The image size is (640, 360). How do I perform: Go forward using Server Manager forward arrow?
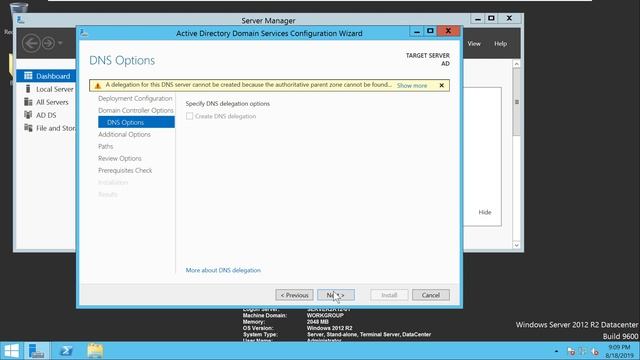coord(48,43)
